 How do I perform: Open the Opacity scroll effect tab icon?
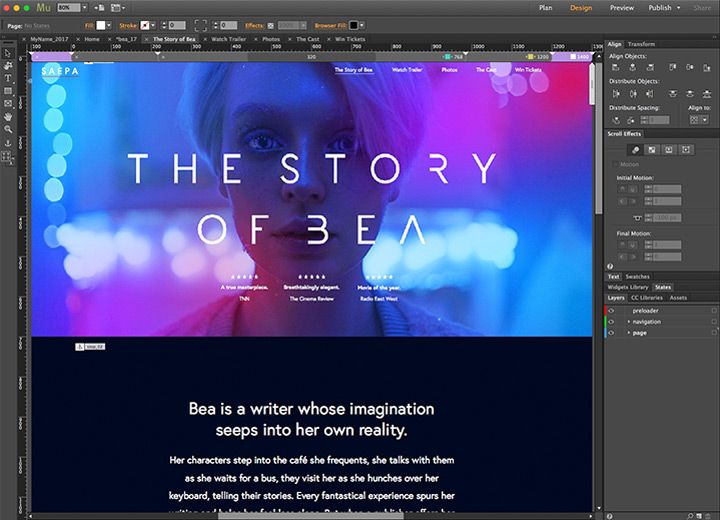tap(653, 149)
